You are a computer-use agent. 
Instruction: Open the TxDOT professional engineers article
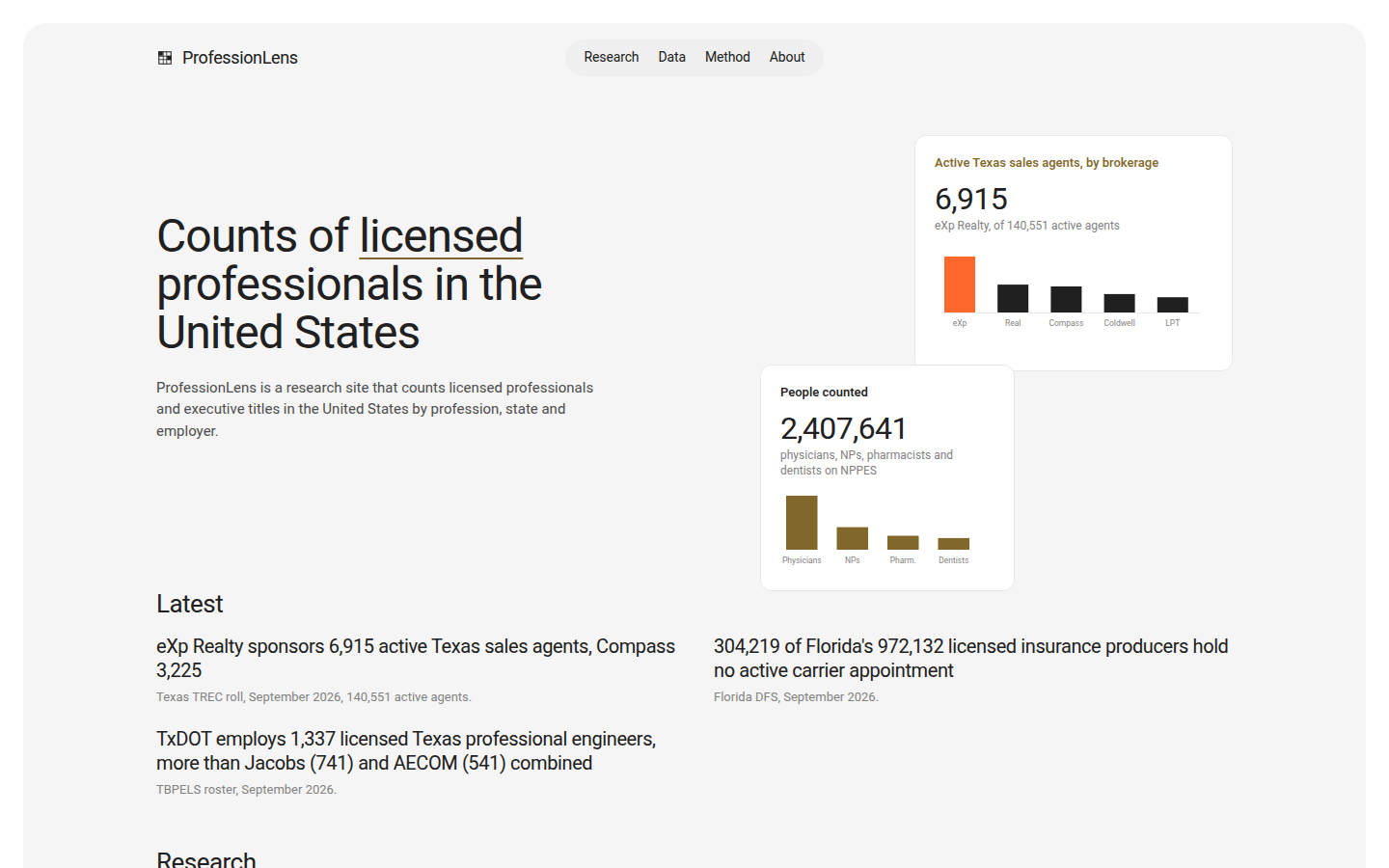(x=406, y=750)
